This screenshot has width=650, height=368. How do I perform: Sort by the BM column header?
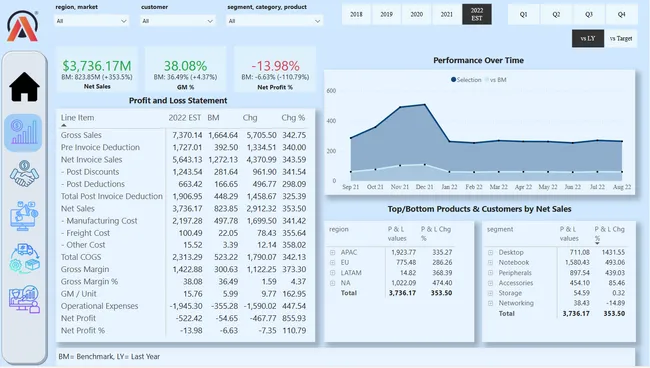click(x=213, y=118)
